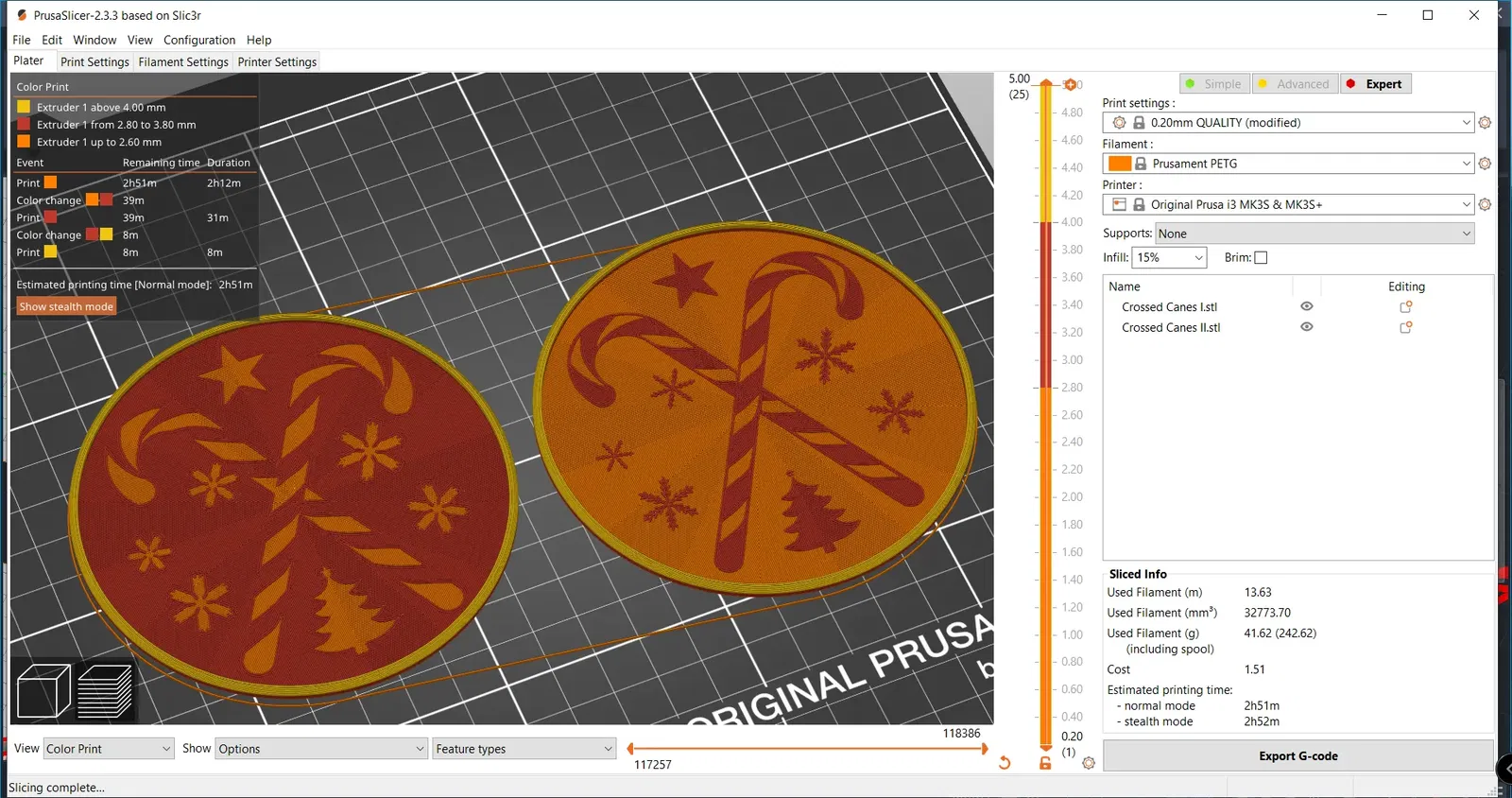Open Filament settings gear beside Prusament PETG
This screenshot has height=798, width=1512.
pyautogui.click(x=1485, y=164)
